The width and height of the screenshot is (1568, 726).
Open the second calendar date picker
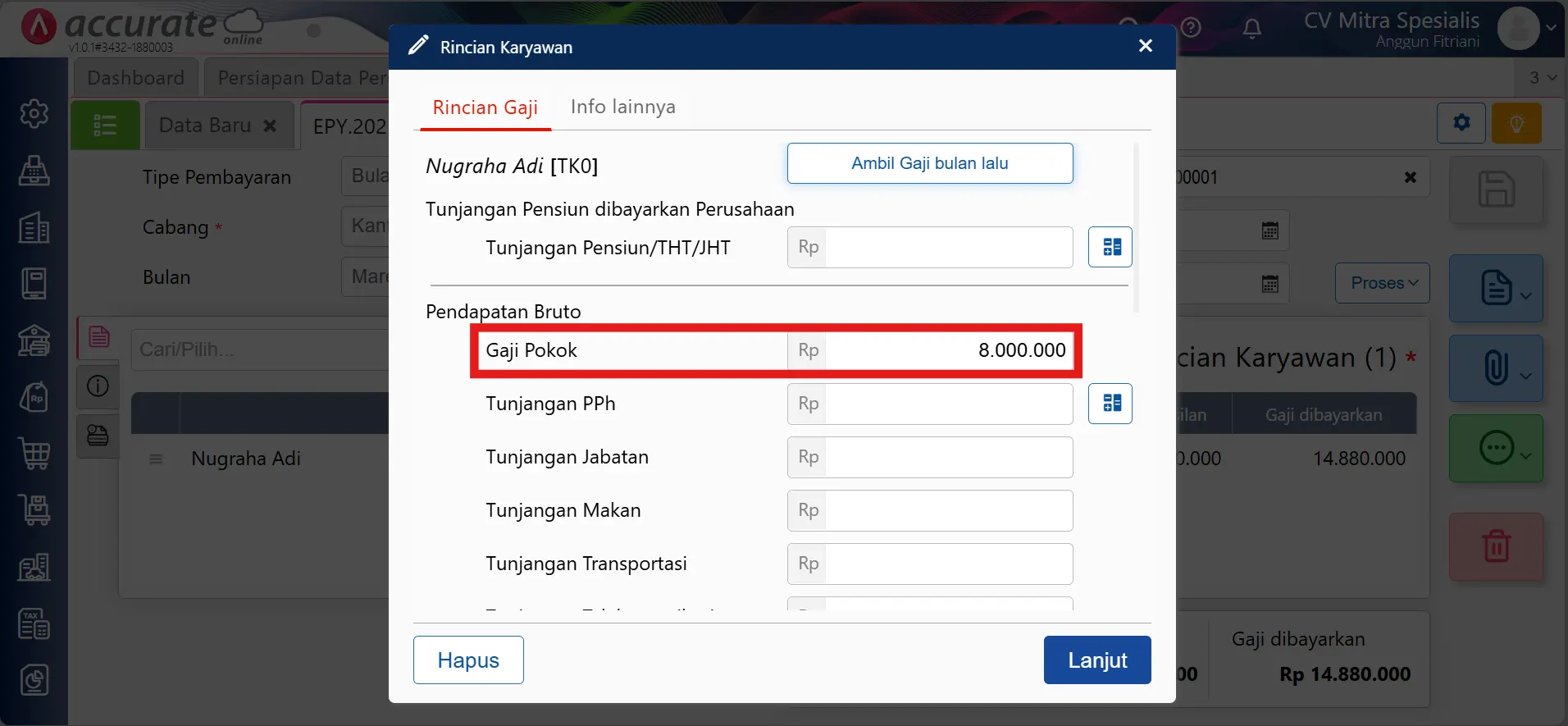[x=1270, y=284]
